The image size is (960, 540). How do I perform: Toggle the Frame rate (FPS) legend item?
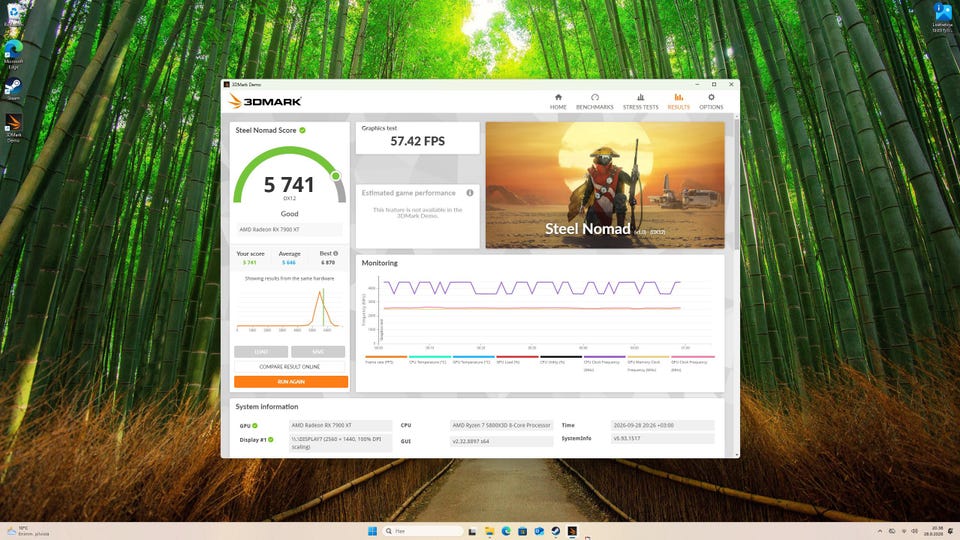click(x=386, y=360)
